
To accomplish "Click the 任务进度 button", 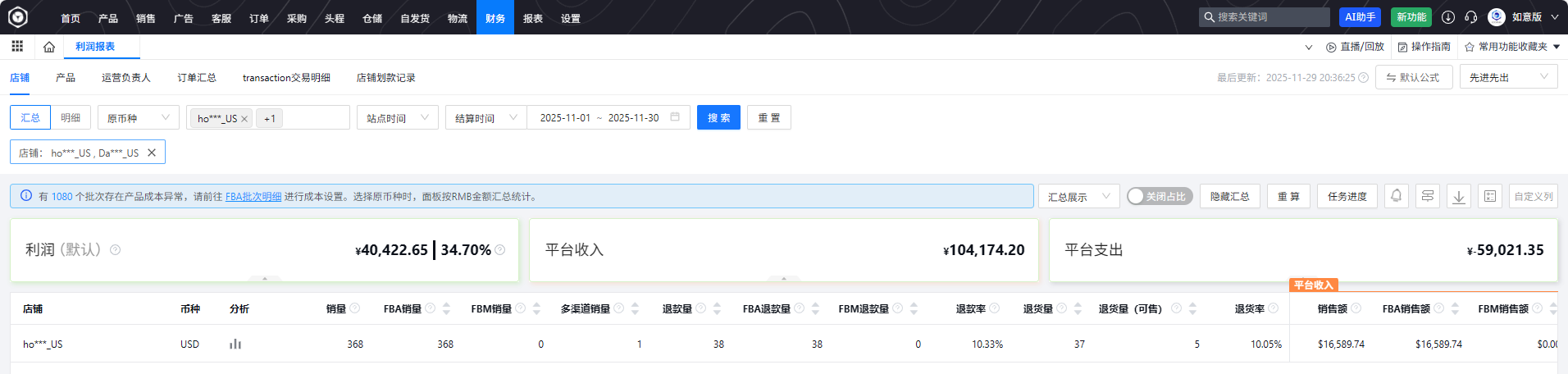I will [x=1347, y=196].
